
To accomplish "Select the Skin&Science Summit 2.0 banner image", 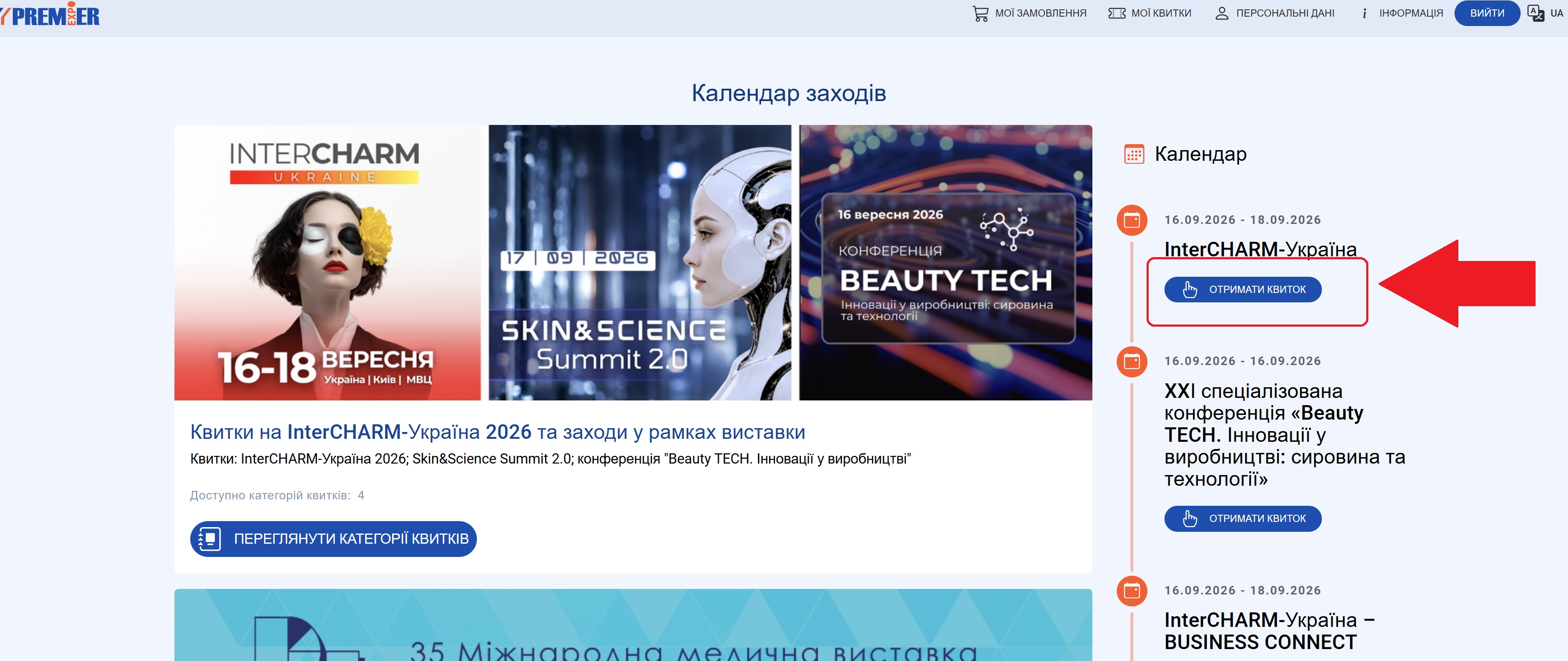I will pyautogui.click(x=639, y=262).
